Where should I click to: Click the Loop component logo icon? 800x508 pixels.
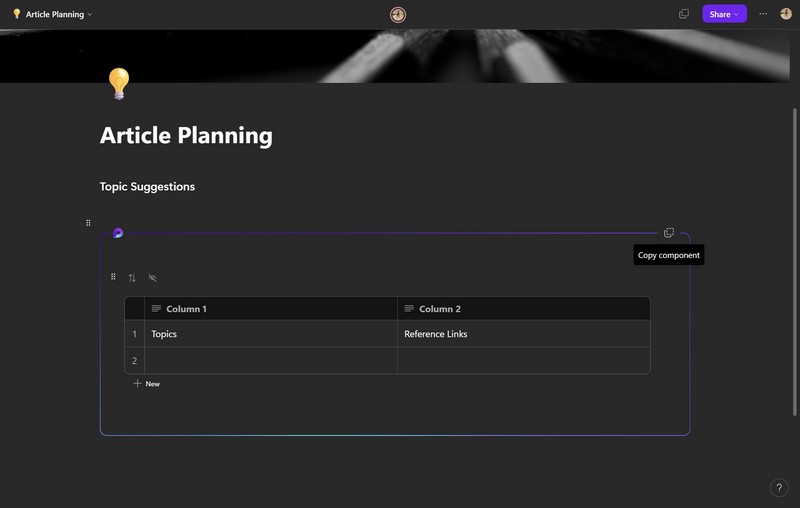118,233
